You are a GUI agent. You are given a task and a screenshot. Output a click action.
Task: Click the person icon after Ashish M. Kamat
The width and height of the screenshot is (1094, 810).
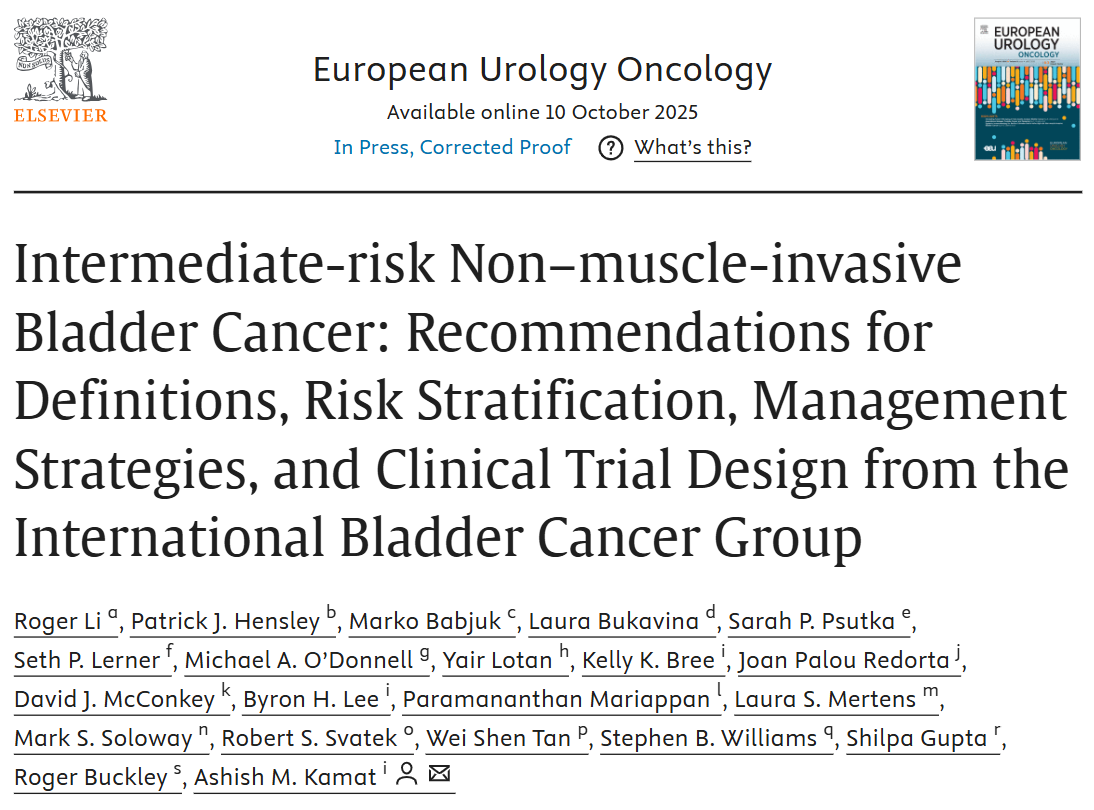click(x=406, y=774)
